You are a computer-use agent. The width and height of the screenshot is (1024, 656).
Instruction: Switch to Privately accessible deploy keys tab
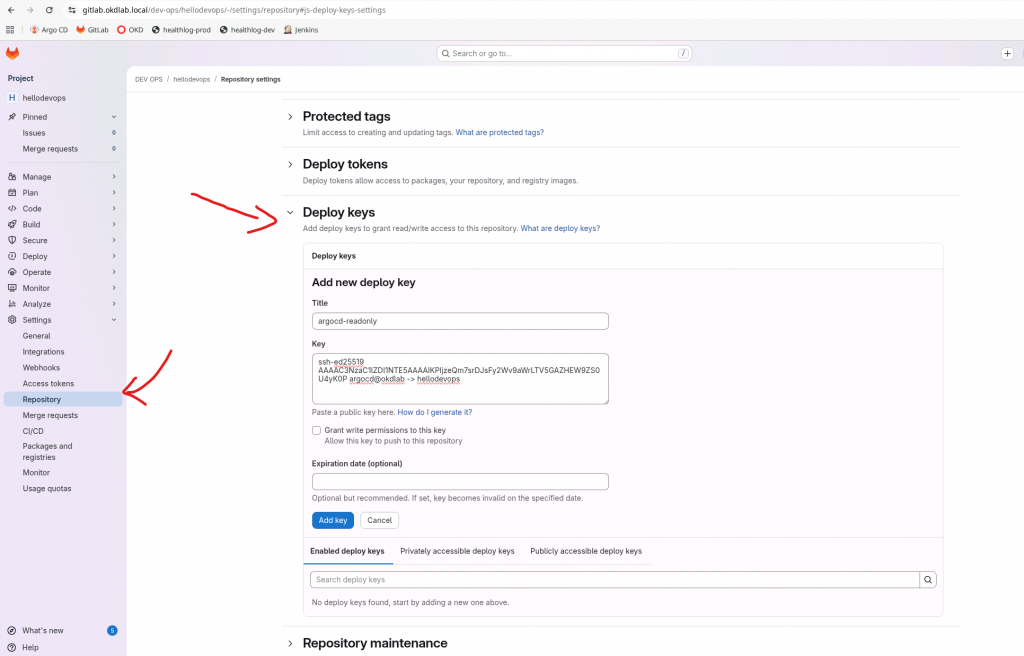coord(457,551)
